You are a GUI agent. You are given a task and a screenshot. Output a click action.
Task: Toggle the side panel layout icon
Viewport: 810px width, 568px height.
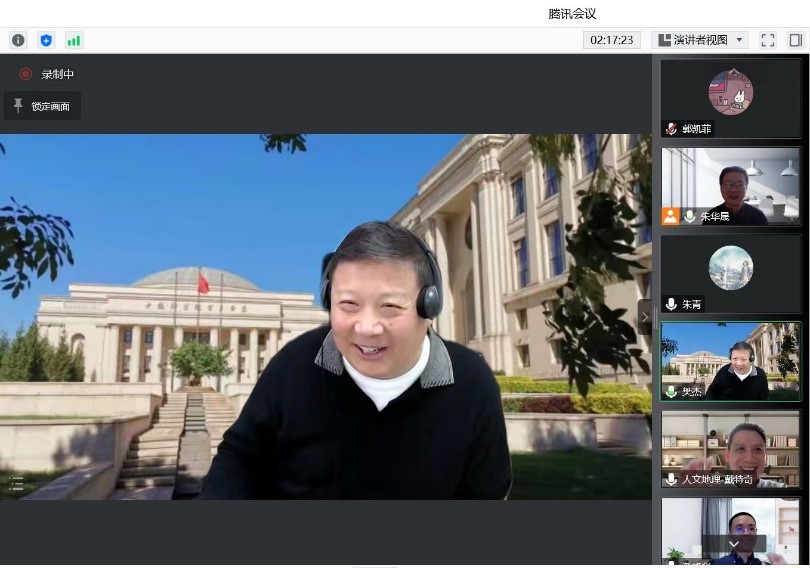(796, 40)
